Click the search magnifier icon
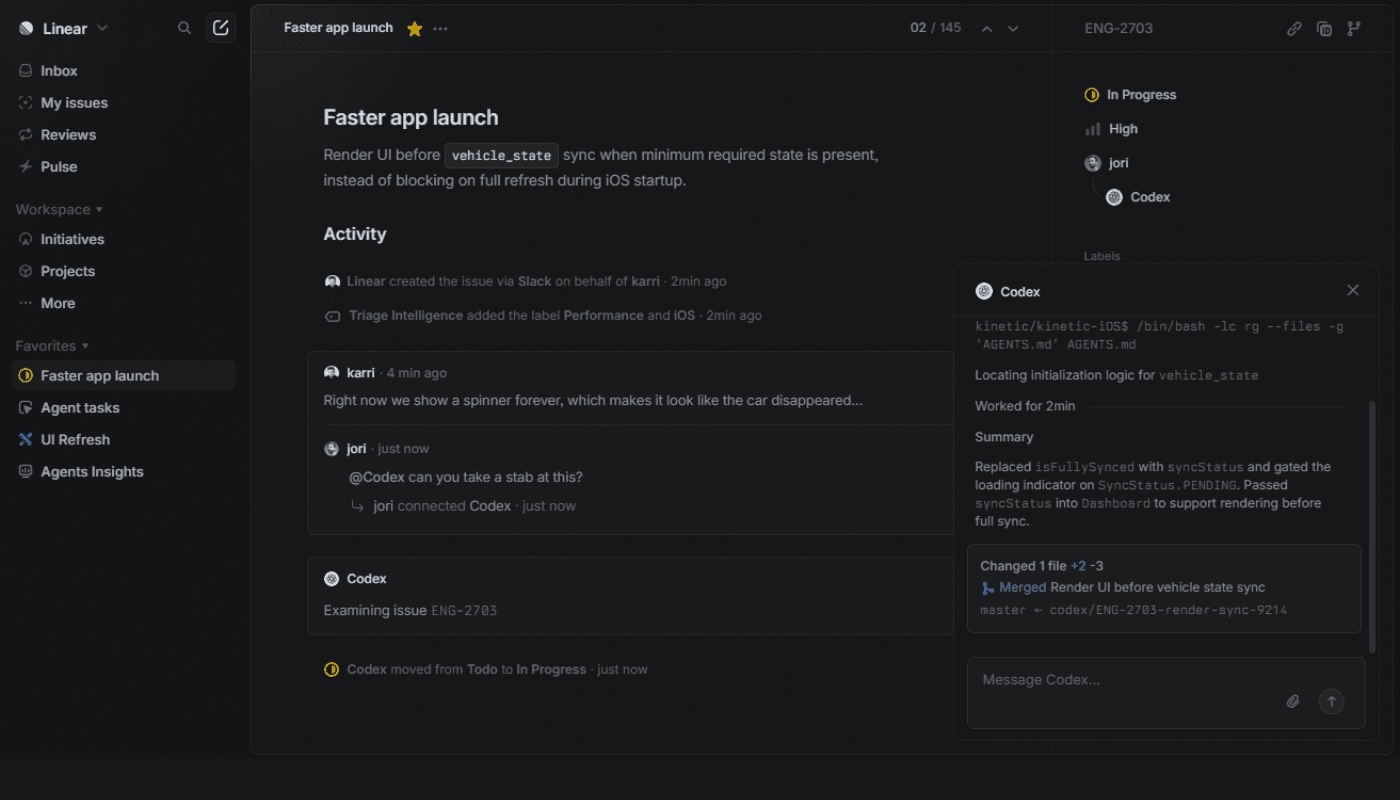The width and height of the screenshot is (1400, 800). pos(184,28)
